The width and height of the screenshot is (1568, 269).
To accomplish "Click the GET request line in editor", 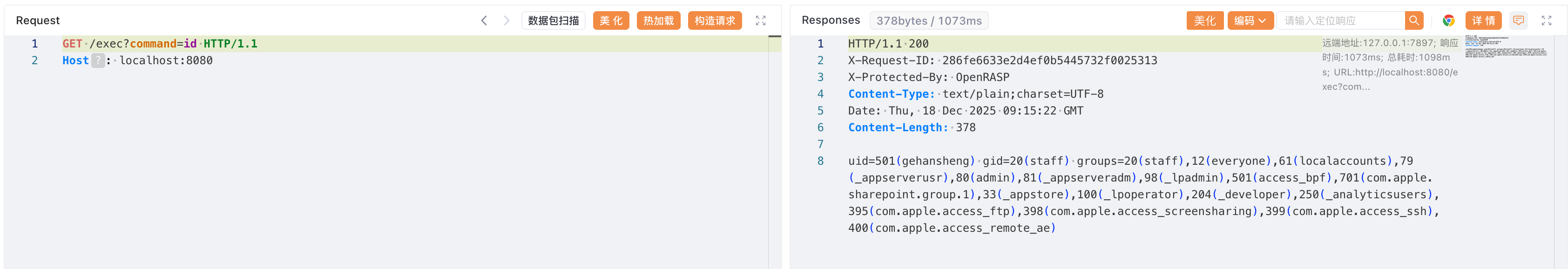I will click(160, 44).
